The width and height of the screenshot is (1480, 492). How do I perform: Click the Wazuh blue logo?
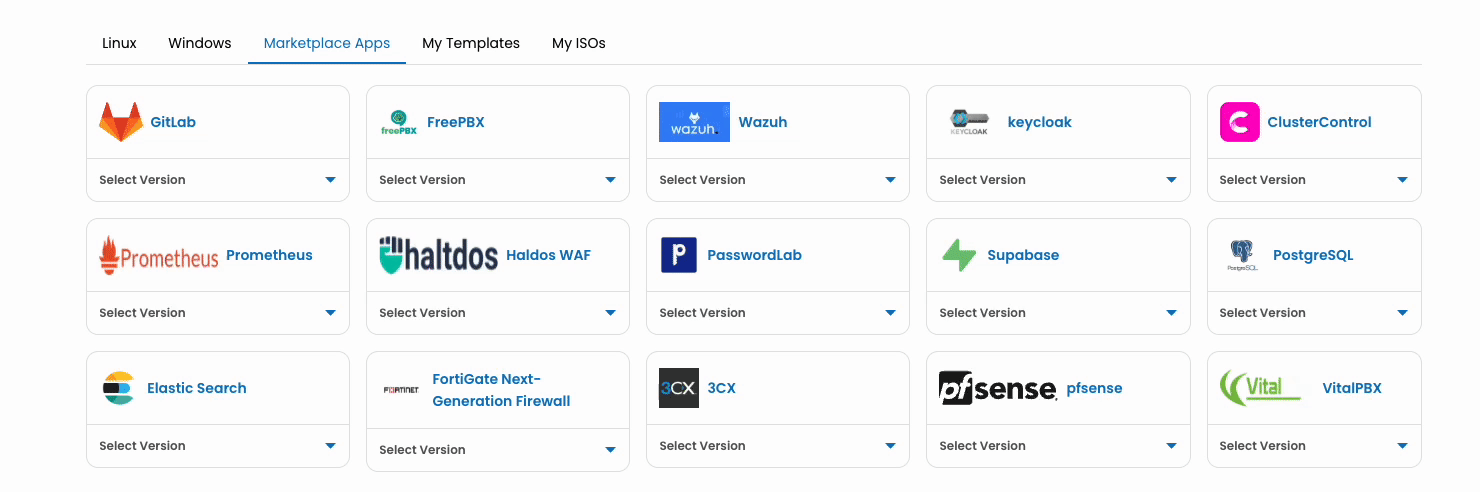point(694,122)
